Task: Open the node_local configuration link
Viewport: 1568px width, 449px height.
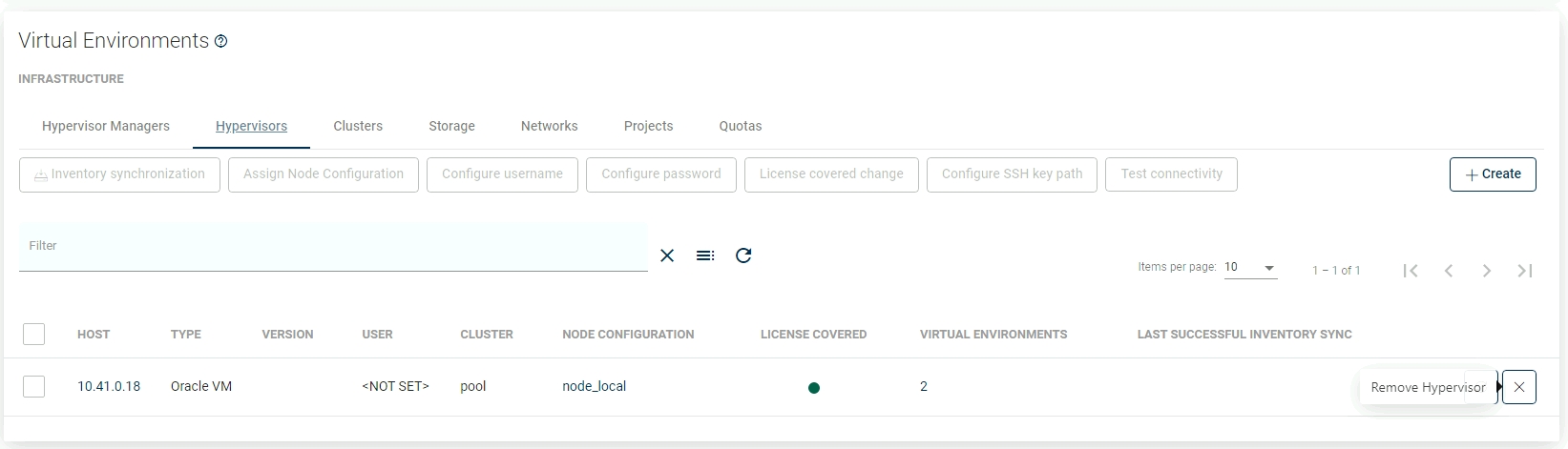Action: click(x=594, y=386)
